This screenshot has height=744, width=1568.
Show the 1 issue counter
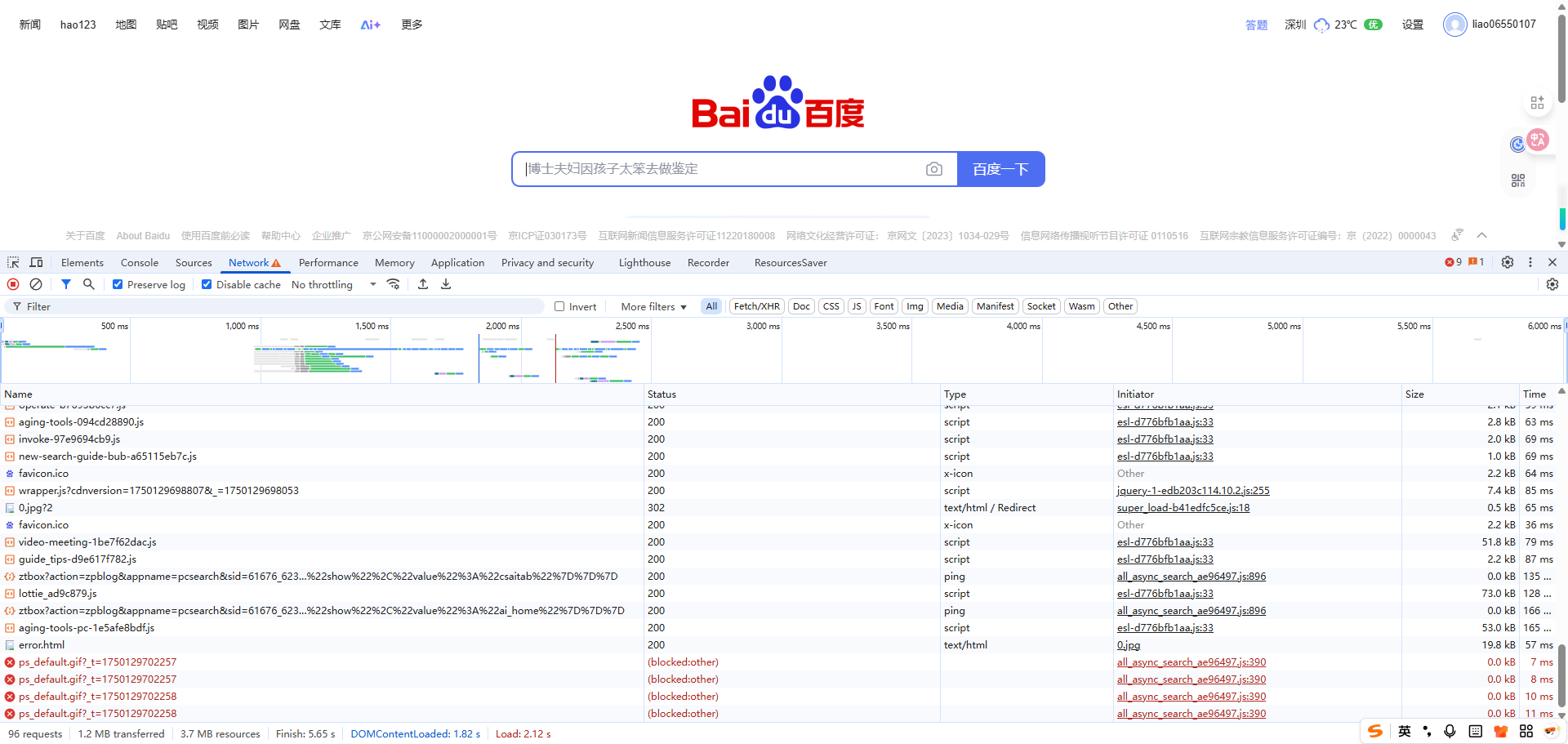pos(1477,262)
